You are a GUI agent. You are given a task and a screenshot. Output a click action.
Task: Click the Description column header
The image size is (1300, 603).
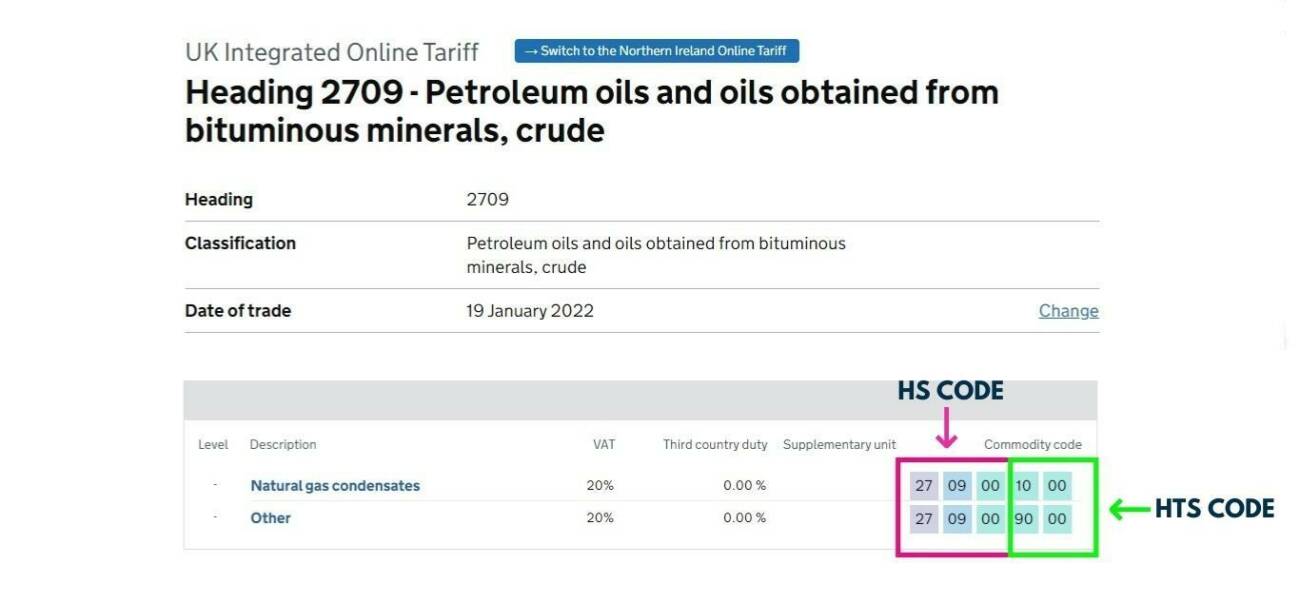[283, 444]
